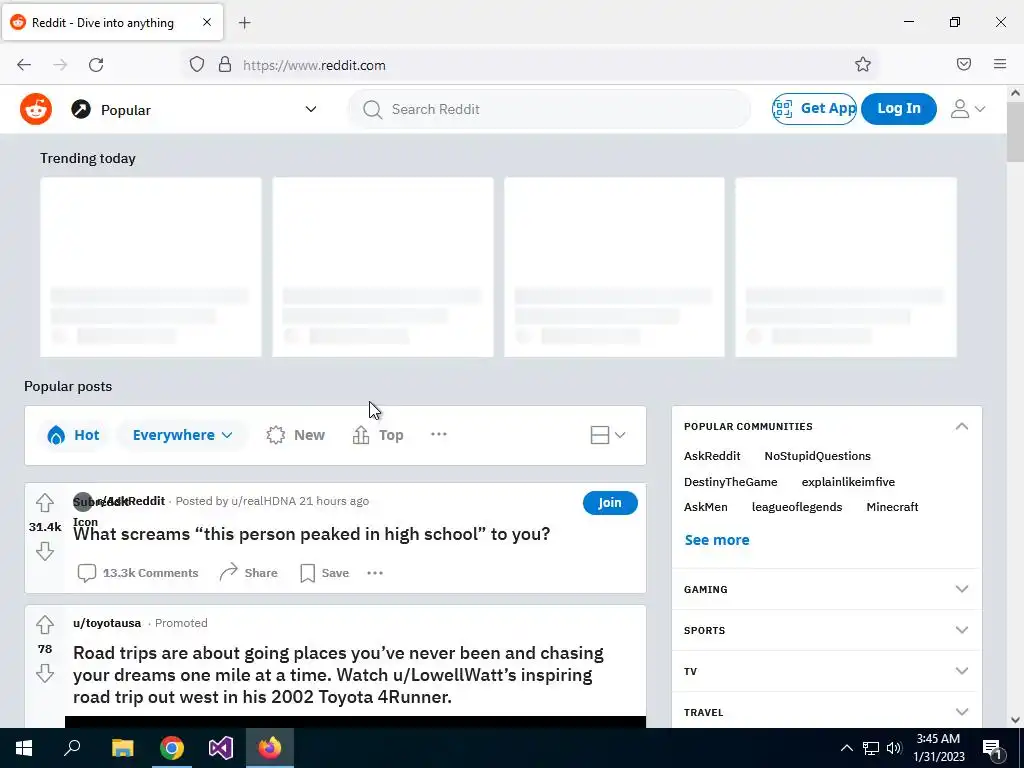This screenshot has width=1024, height=768.
Task: Expand the Gaming category
Action: tap(826, 589)
